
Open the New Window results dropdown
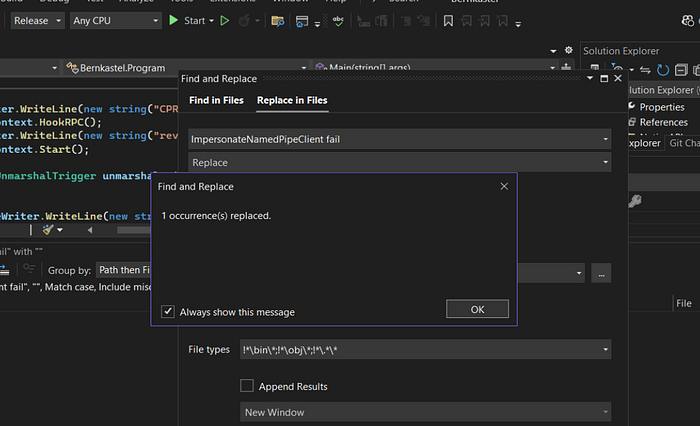tap(425, 412)
